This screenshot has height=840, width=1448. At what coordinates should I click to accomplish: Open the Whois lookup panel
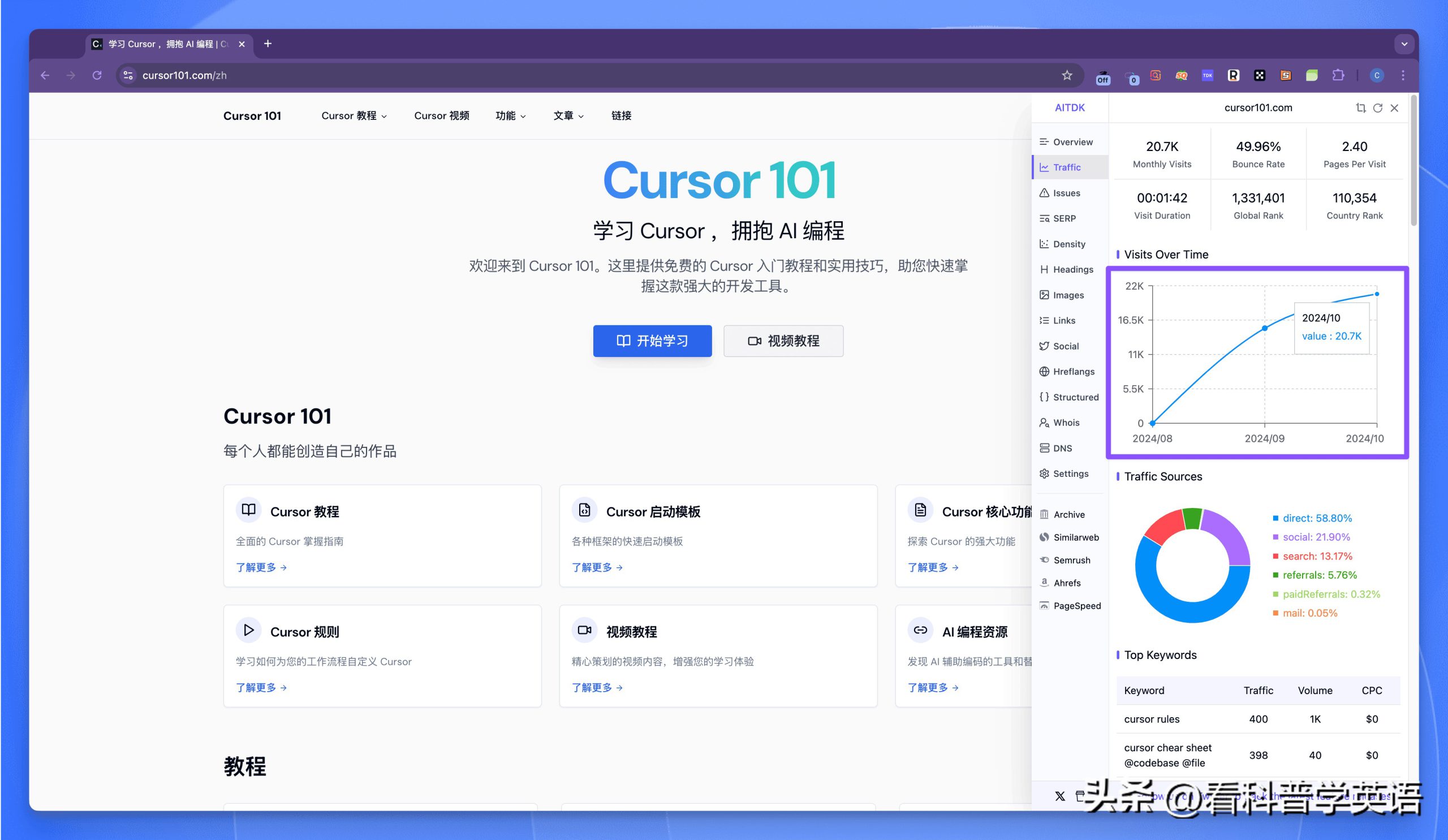click(1066, 423)
